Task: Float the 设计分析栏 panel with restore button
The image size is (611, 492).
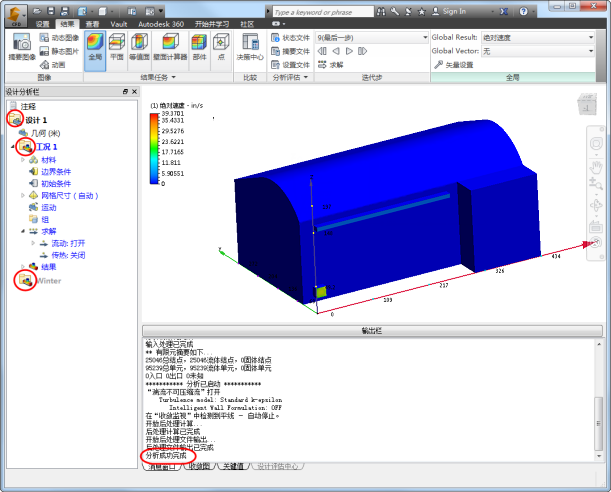Action: click(x=125, y=92)
